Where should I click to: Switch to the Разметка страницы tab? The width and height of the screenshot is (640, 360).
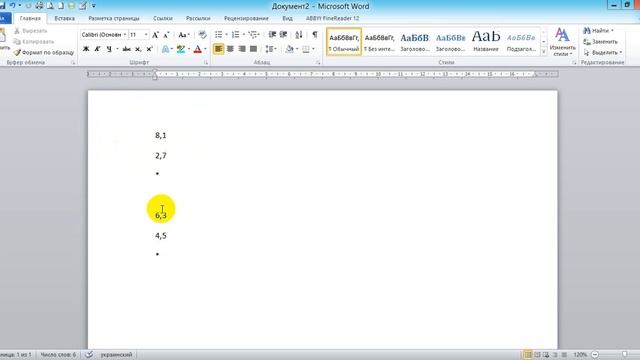[x=114, y=18]
